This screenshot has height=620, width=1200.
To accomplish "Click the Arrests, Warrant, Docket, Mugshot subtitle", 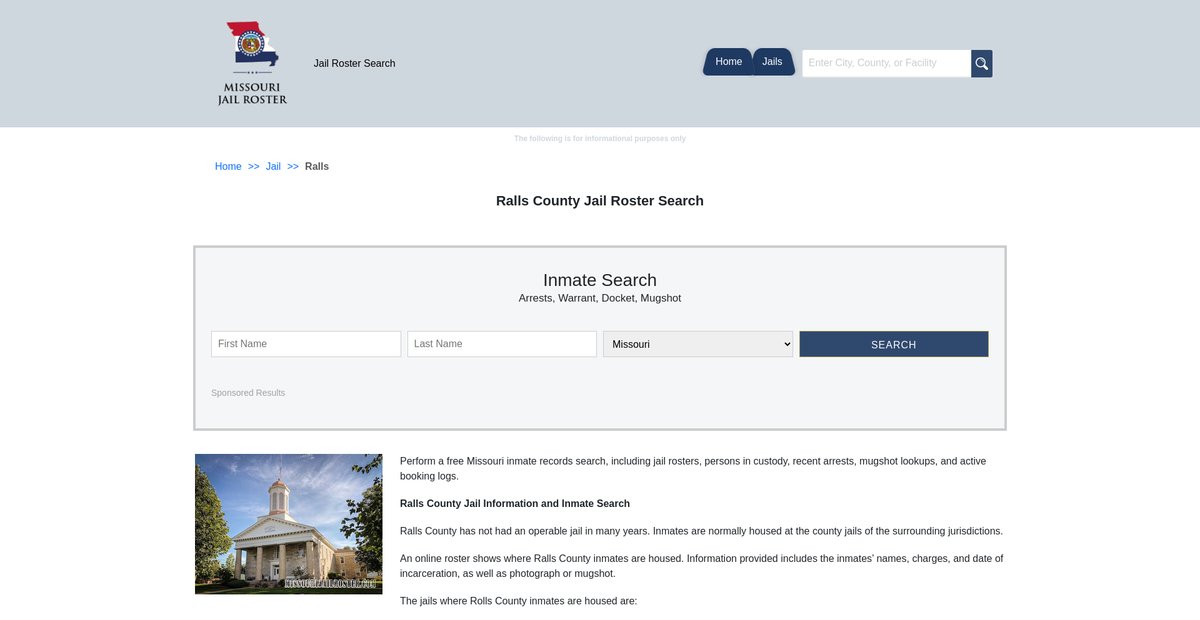I will 600,298.
